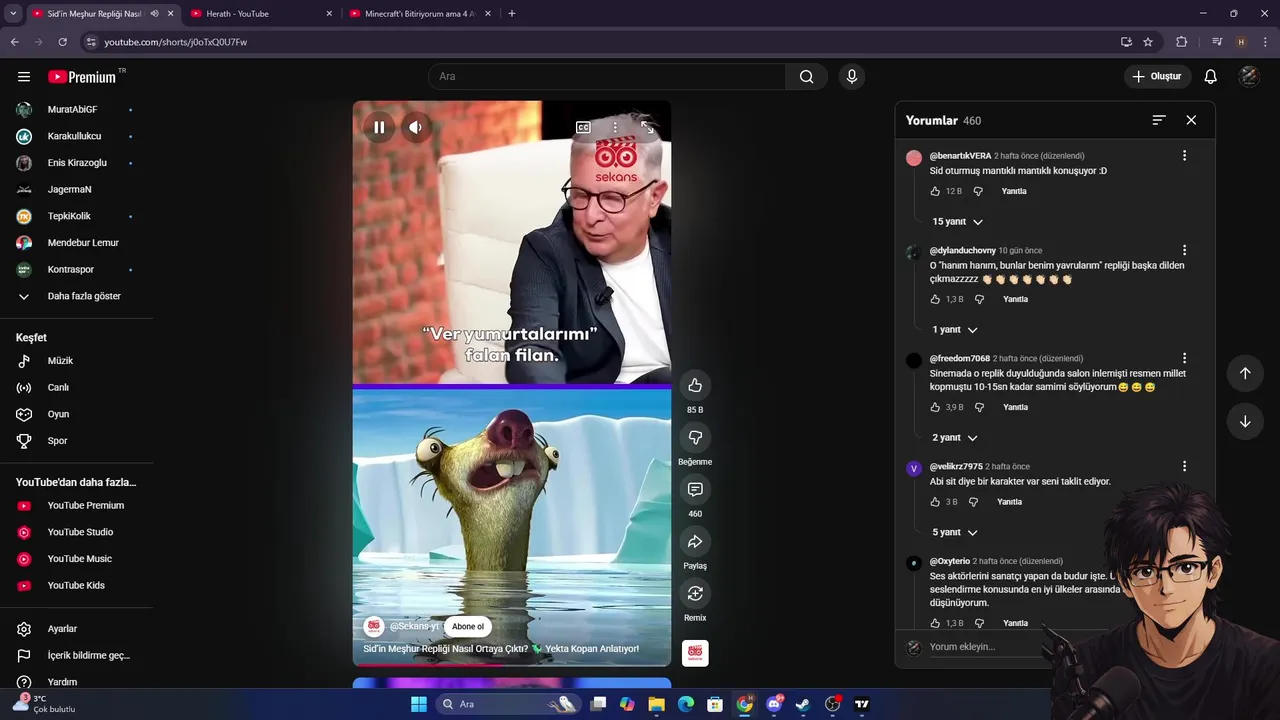Image resolution: width=1280 pixels, height=720 pixels.
Task: Dislike benartıkVERA's comment
Action: 978,191
